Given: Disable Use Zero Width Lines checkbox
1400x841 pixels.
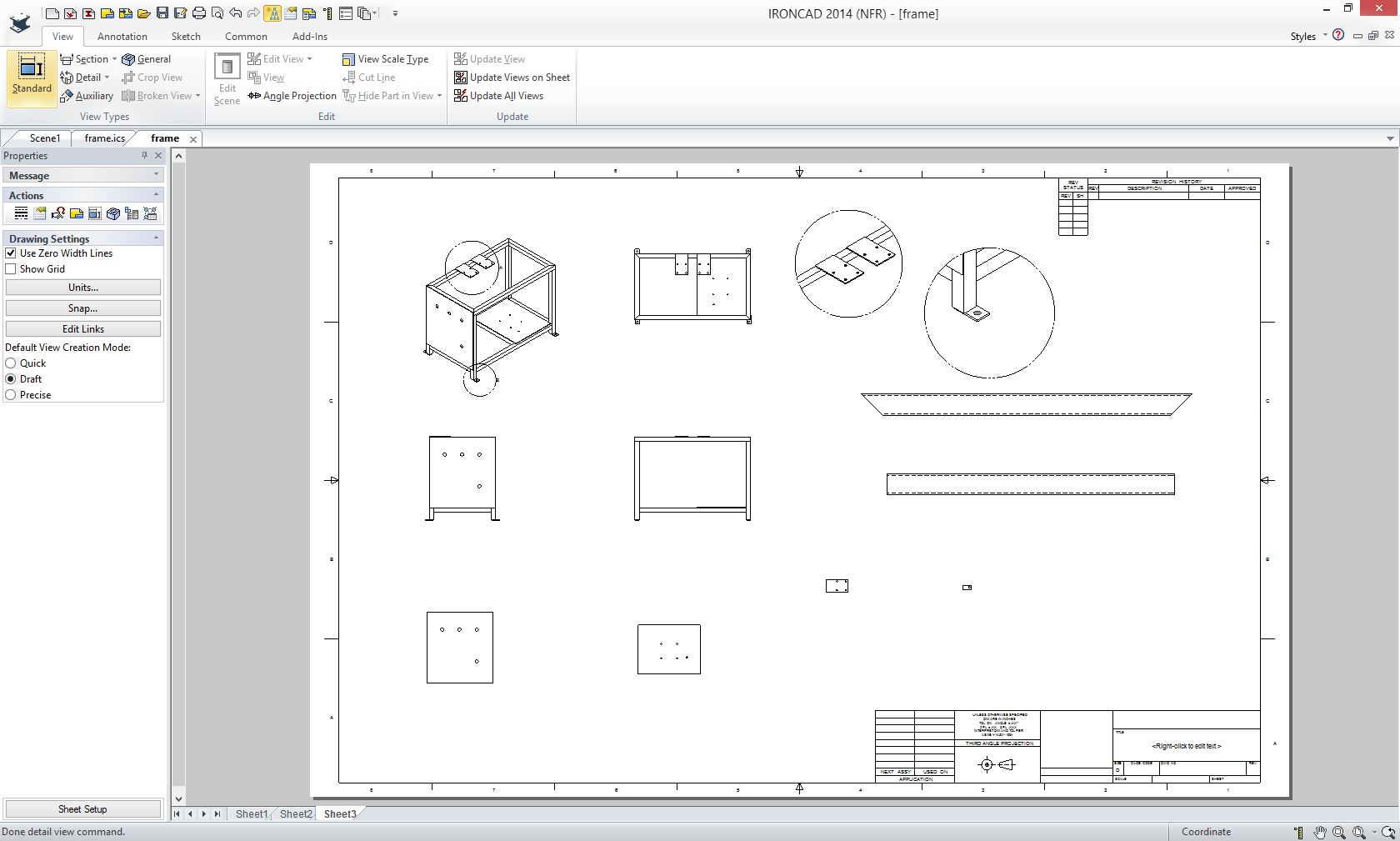Looking at the screenshot, I should point(11,253).
